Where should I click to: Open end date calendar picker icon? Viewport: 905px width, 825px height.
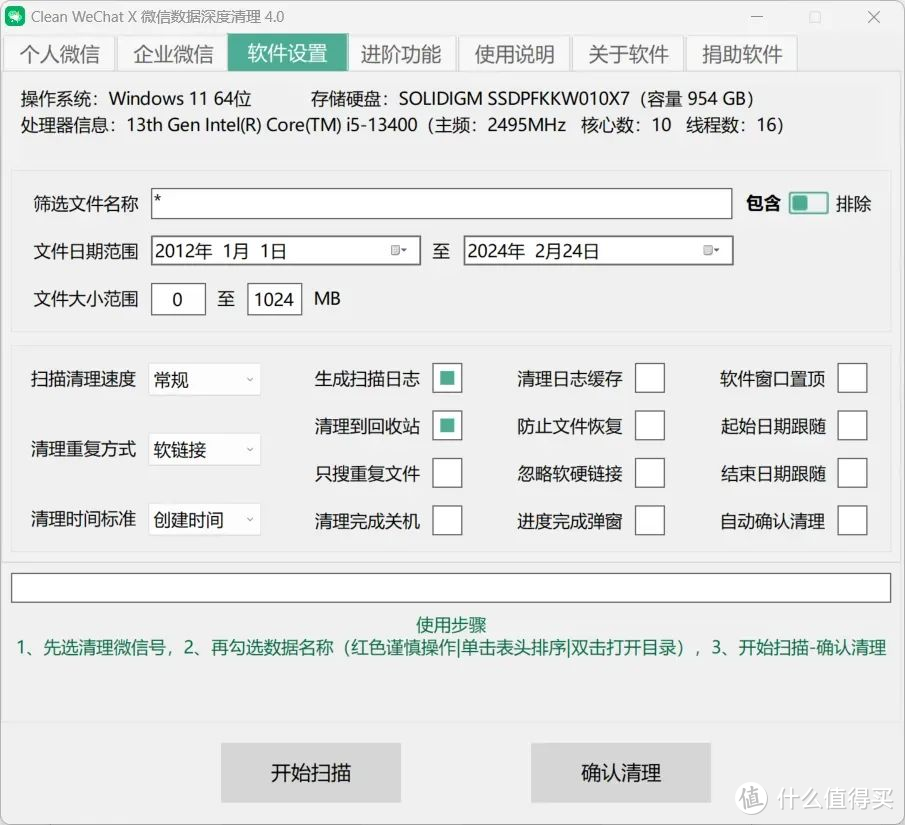tap(711, 251)
